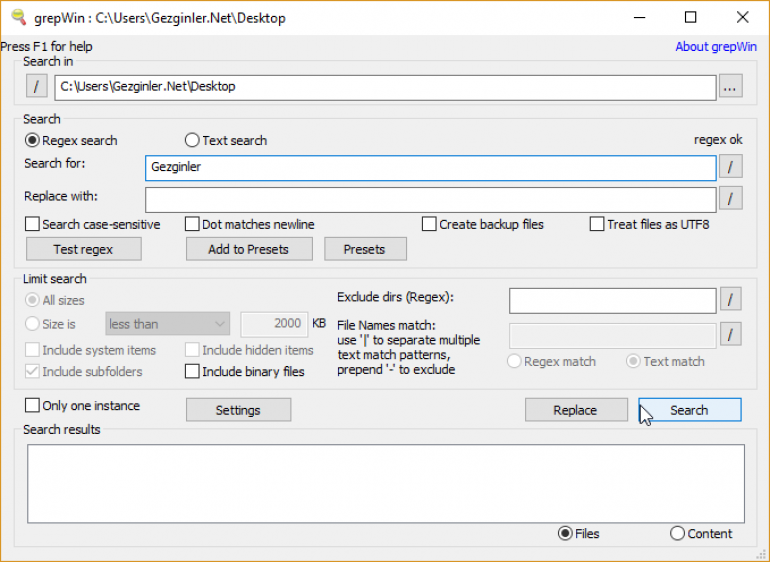Click into the Replace with text field
This screenshot has width=770, height=562.
pyautogui.click(x=430, y=199)
